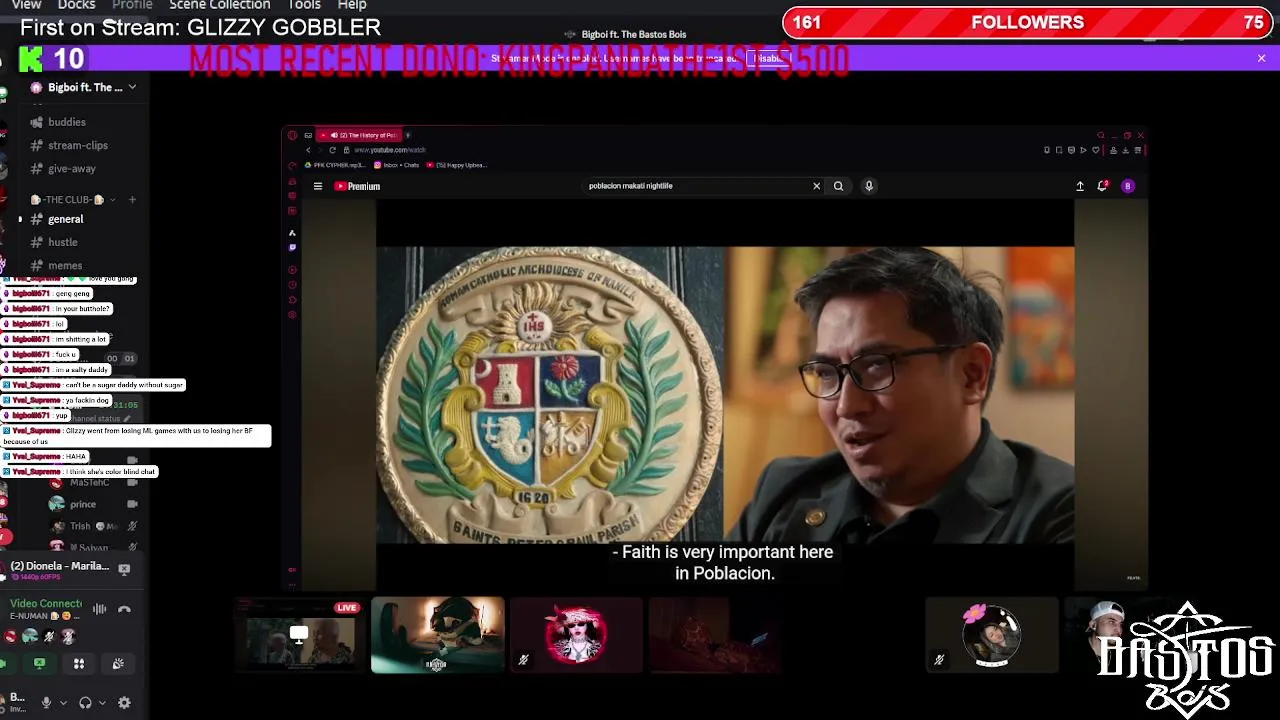The image size is (1280, 720).
Task: Click the YouTube search magnifier button
Action: 838,186
